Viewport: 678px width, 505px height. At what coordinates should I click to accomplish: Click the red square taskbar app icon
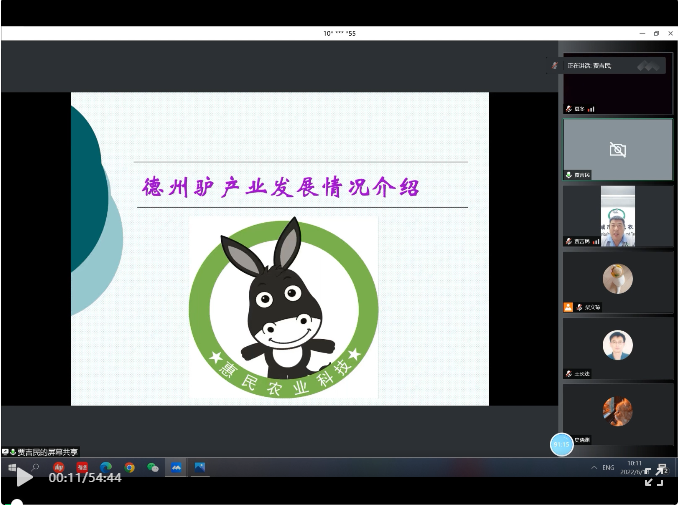(82, 467)
